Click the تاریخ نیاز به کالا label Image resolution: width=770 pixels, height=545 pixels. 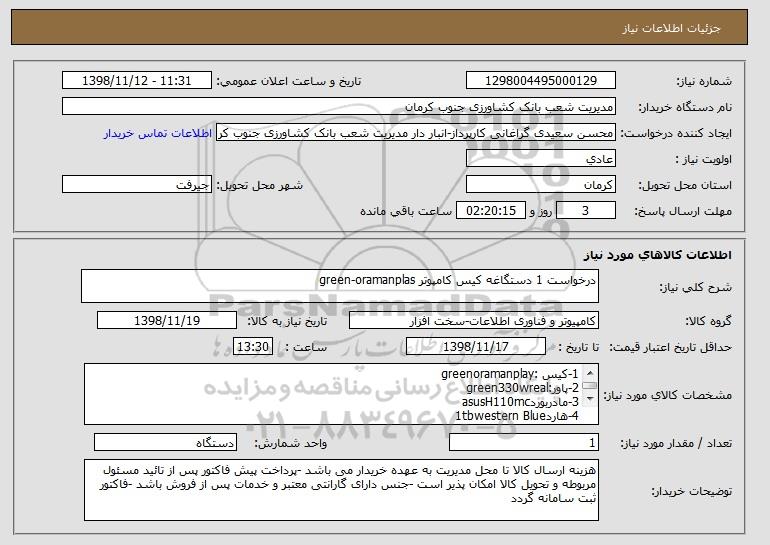click(x=287, y=321)
